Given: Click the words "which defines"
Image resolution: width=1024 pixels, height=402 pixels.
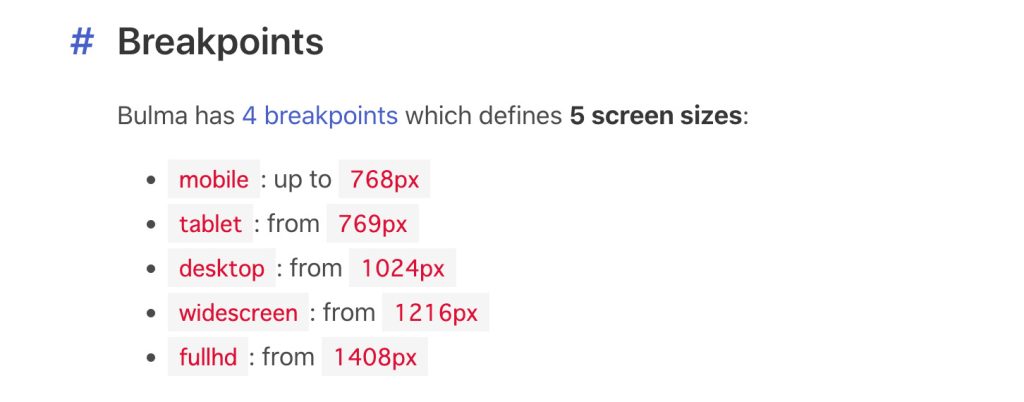Looking at the screenshot, I should [x=483, y=116].
